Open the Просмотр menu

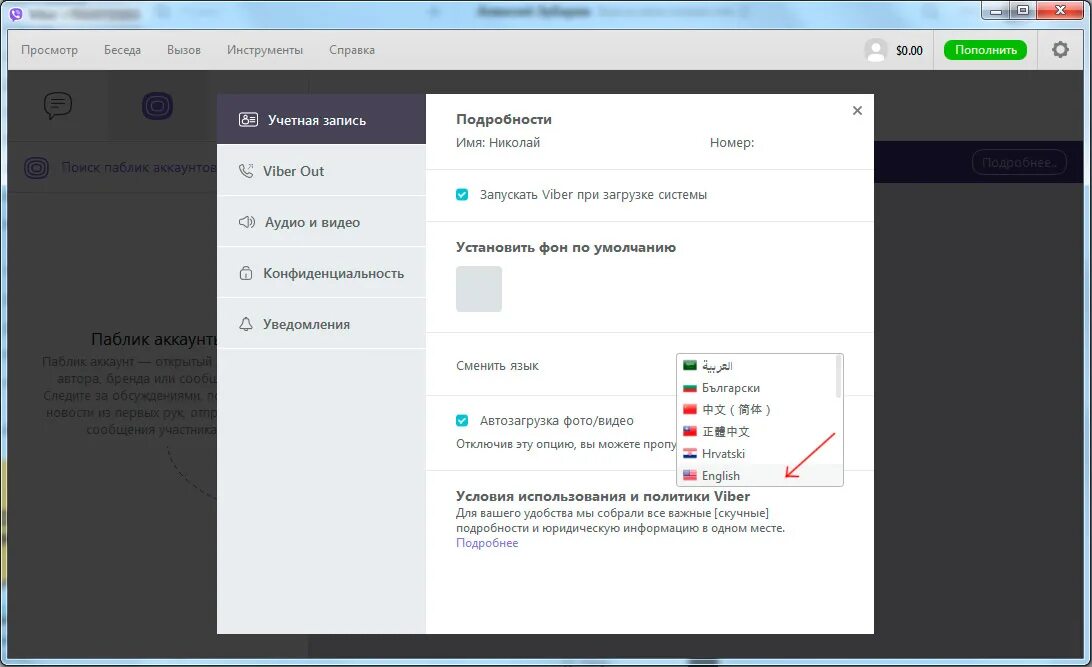(x=49, y=50)
